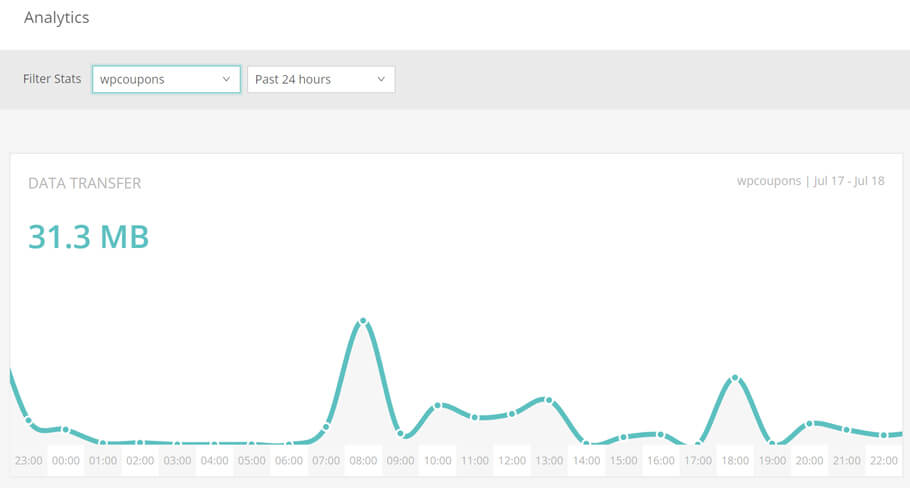The width and height of the screenshot is (910, 488).
Task: Click the 31.3 MB total value
Action: [89, 237]
